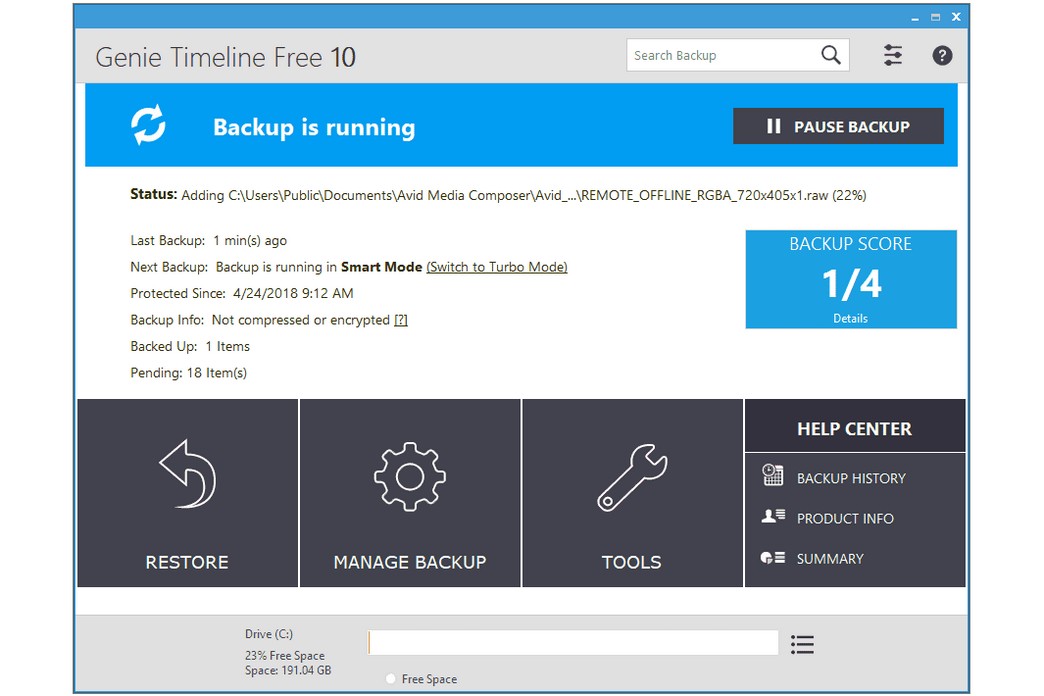Open the [?] backup info help link
The width and height of the screenshot is (1044, 696).
tap(400, 320)
